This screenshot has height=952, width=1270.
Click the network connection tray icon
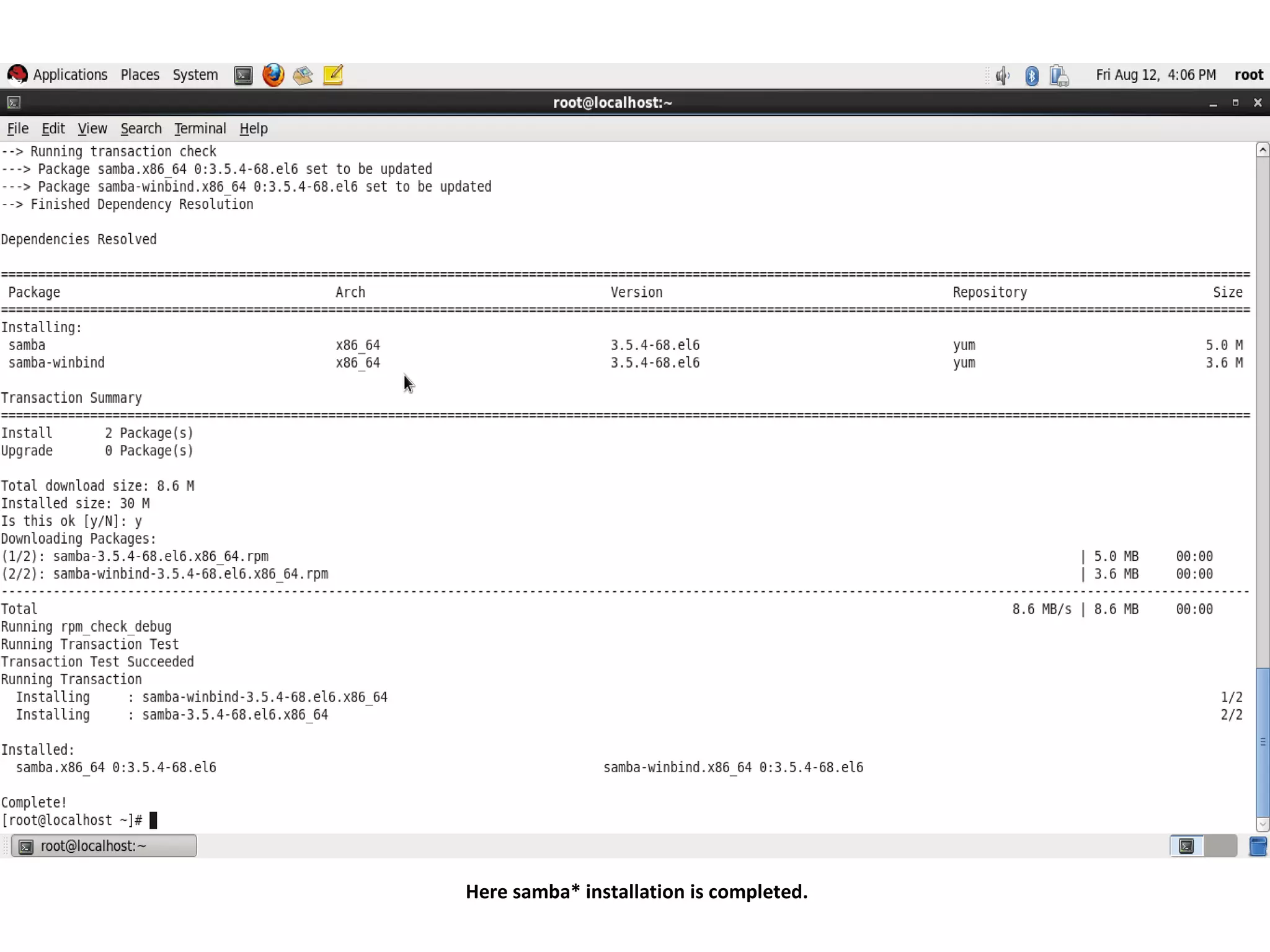click(1059, 76)
